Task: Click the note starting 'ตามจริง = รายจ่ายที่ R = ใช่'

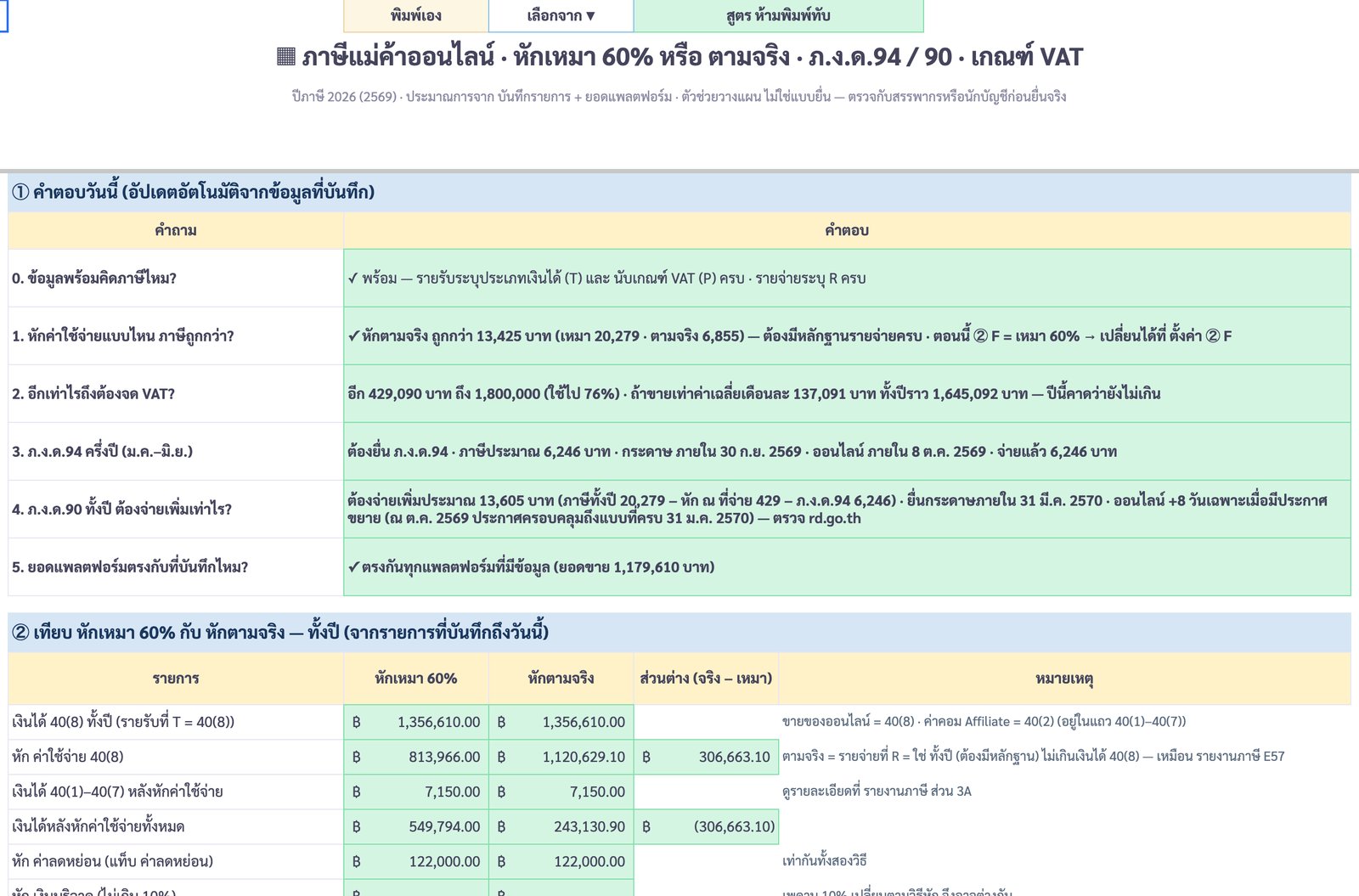Action: click(1064, 757)
